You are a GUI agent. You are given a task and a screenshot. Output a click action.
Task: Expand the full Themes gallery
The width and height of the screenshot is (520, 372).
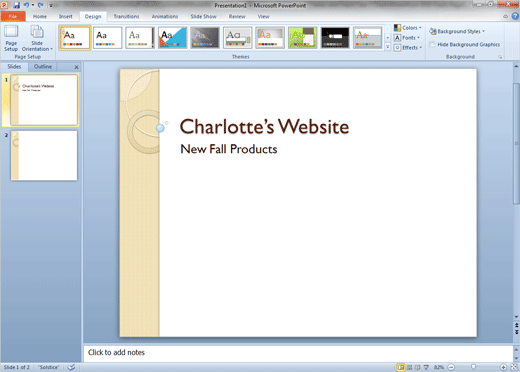click(388, 47)
